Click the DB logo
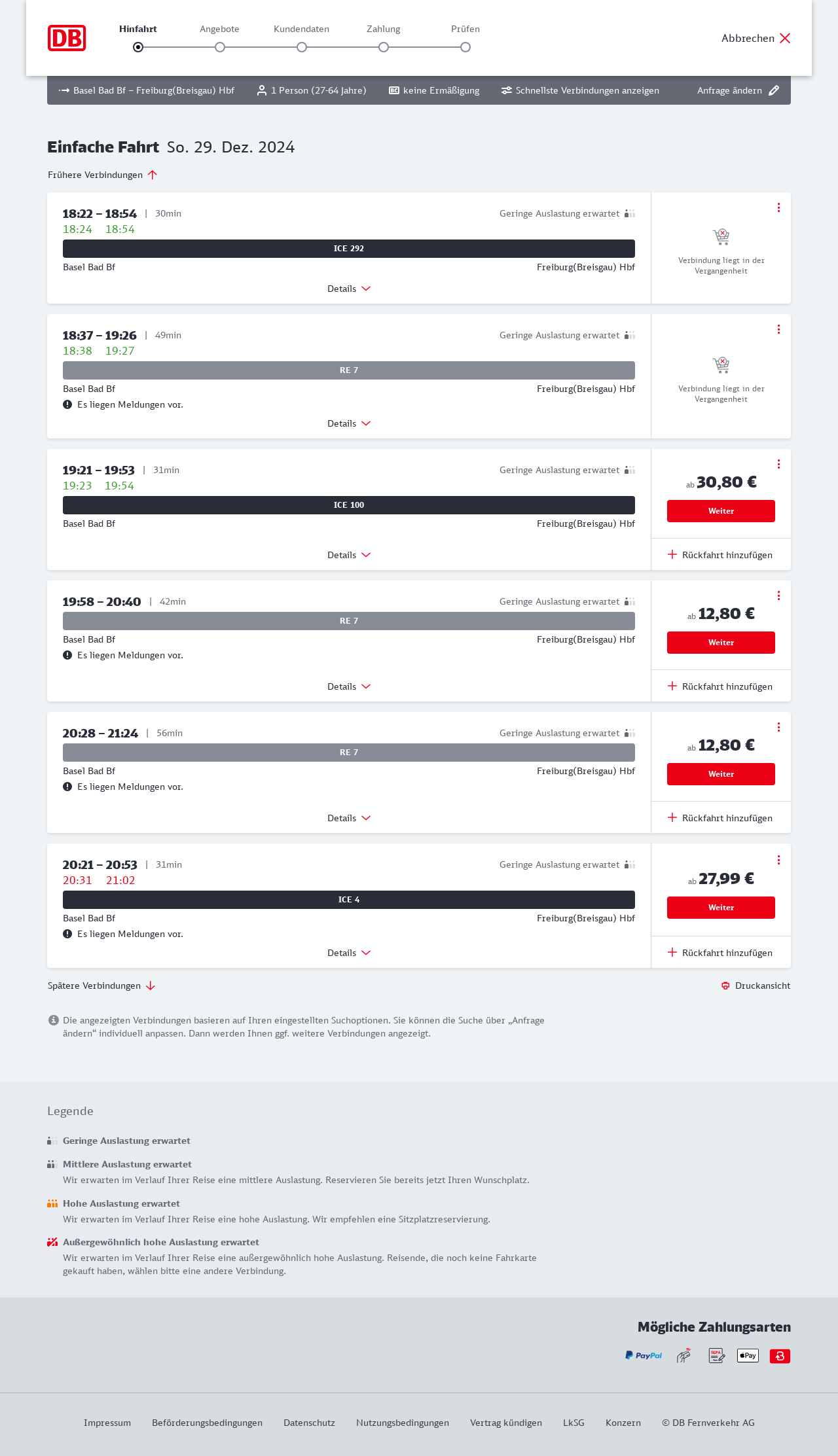This screenshot has height=1456, width=838. coord(67,38)
